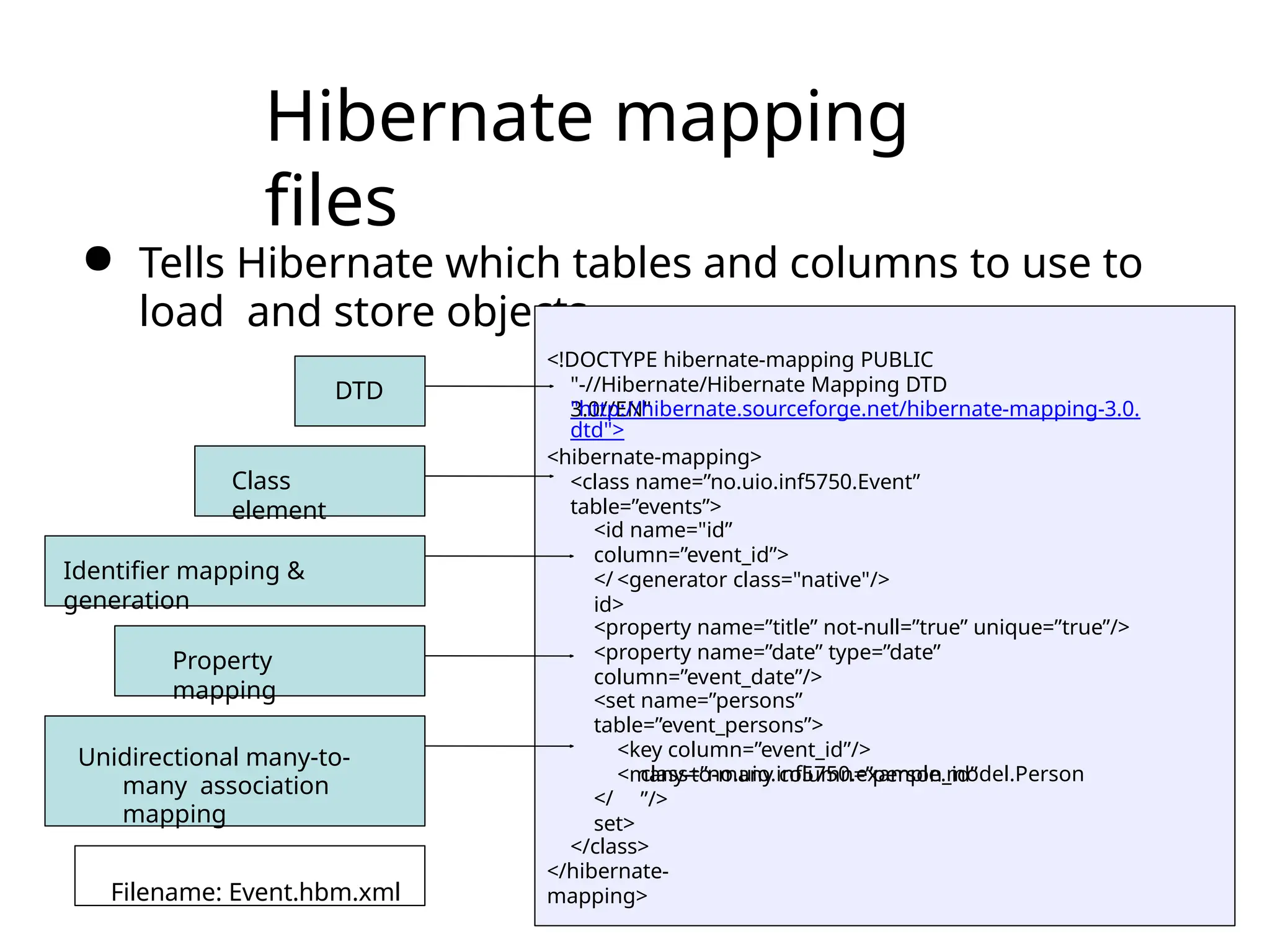The width and height of the screenshot is (1270, 952).
Task: Click the 'table="event_persons">' line
Action: pos(708,725)
